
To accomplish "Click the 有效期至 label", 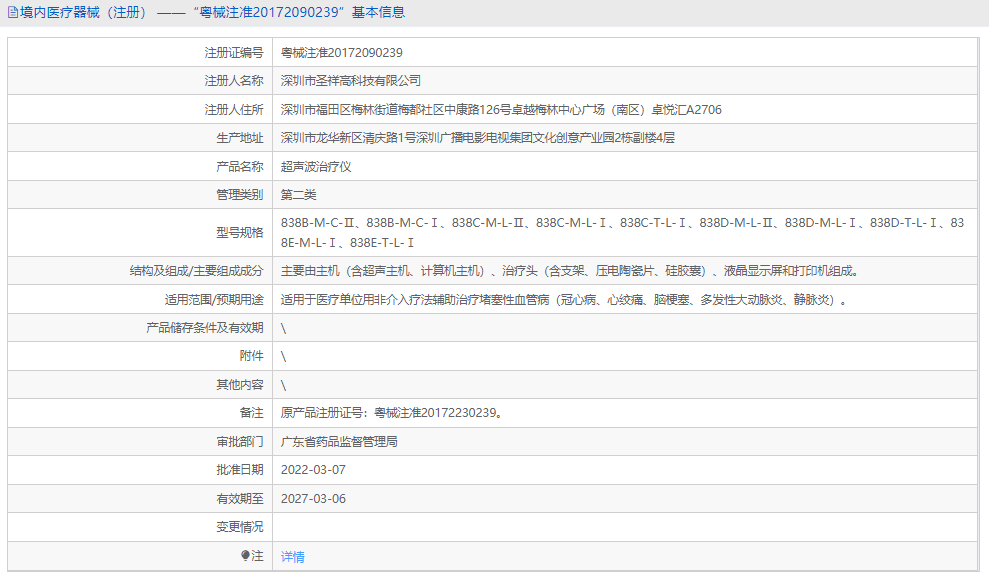I will pos(240,499).
